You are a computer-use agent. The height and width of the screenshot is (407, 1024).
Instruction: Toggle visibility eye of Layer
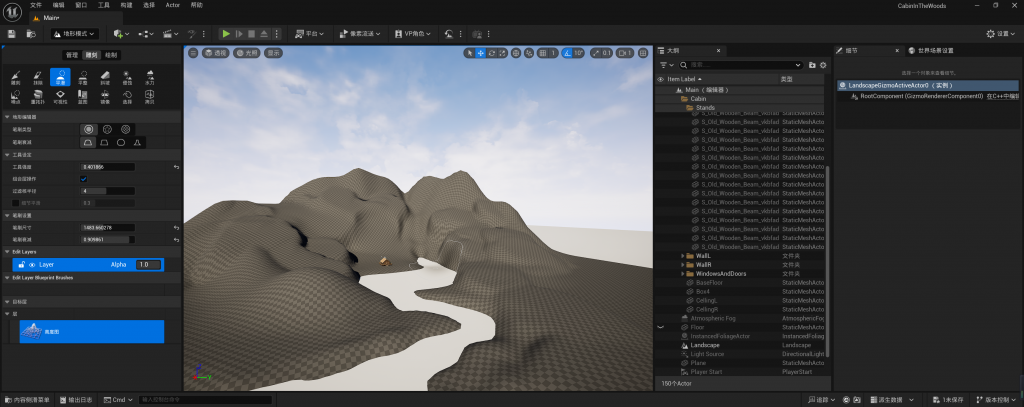[32, 265]
